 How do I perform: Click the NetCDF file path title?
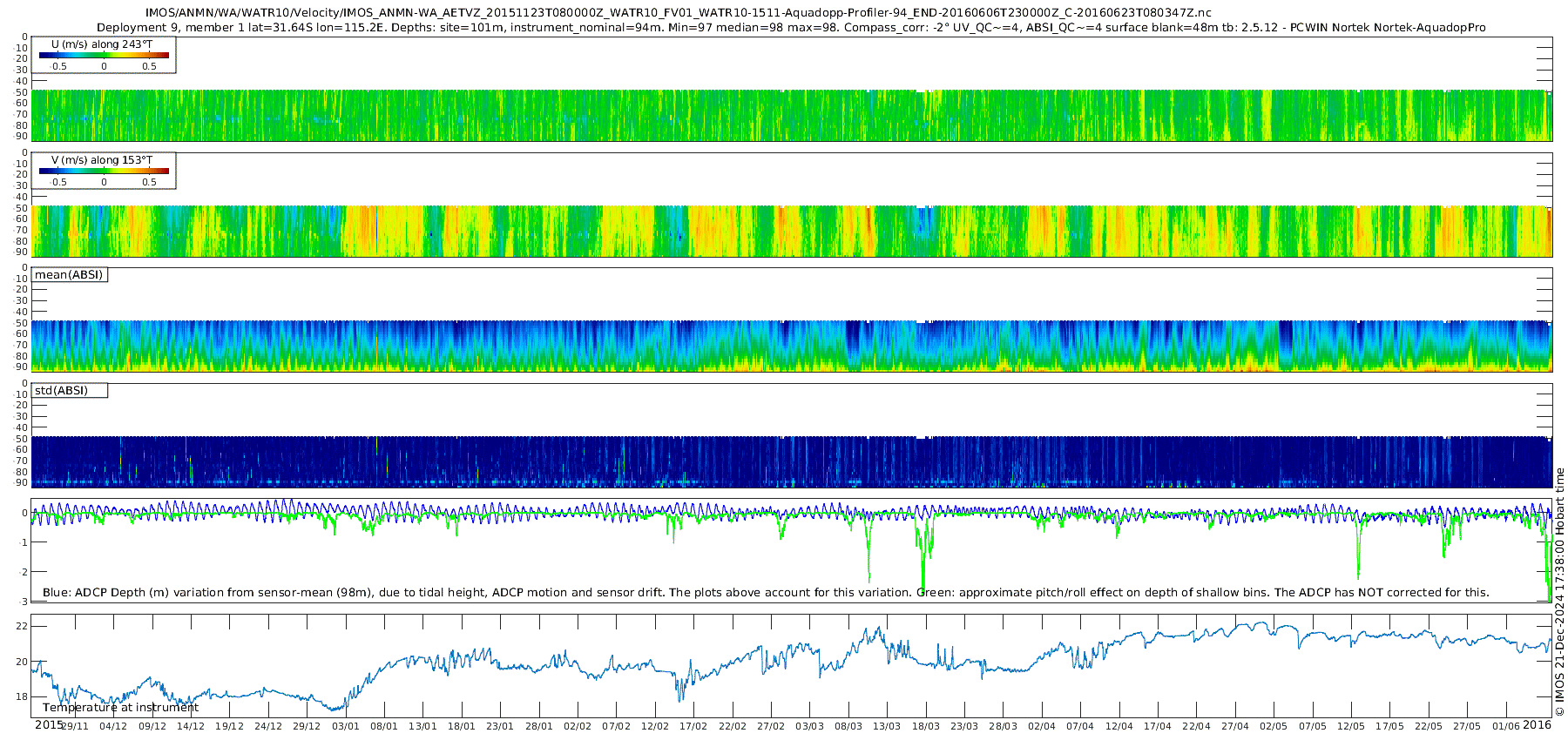click(x=678, y=13)
